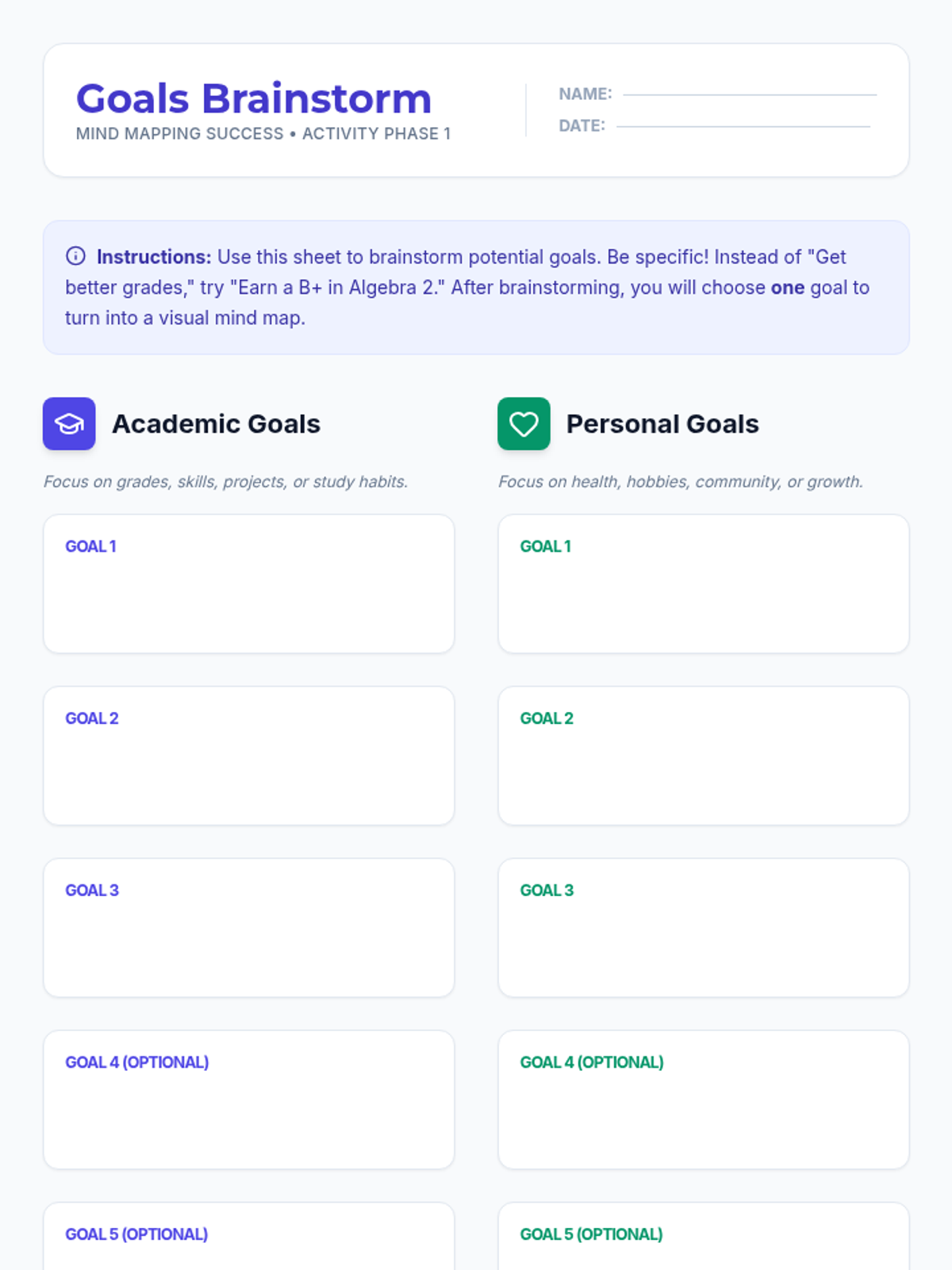Click the Academic Goals heading text
The image size is (952, 1270).
click(216, 424)
